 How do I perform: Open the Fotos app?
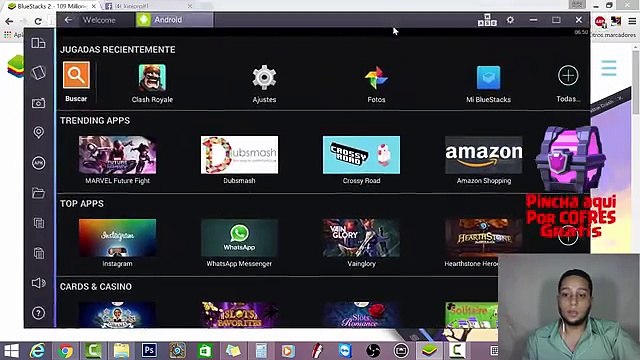point(376,78)
